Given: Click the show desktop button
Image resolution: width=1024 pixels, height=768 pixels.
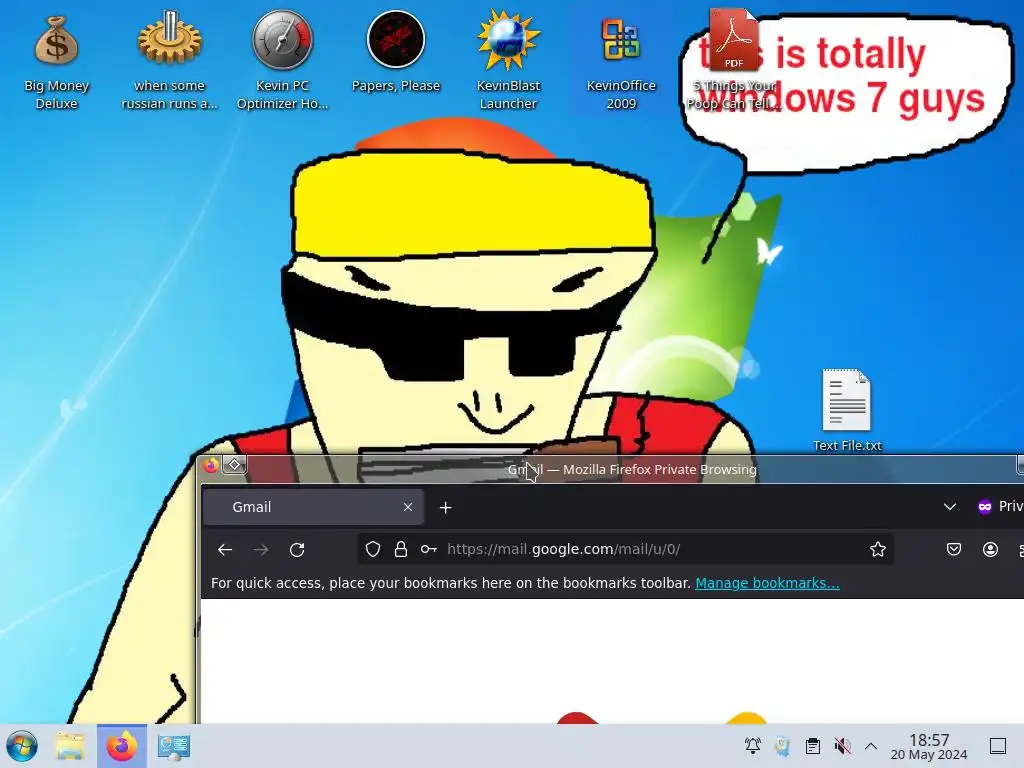Looking at the screenshot, I should (997, 746).
